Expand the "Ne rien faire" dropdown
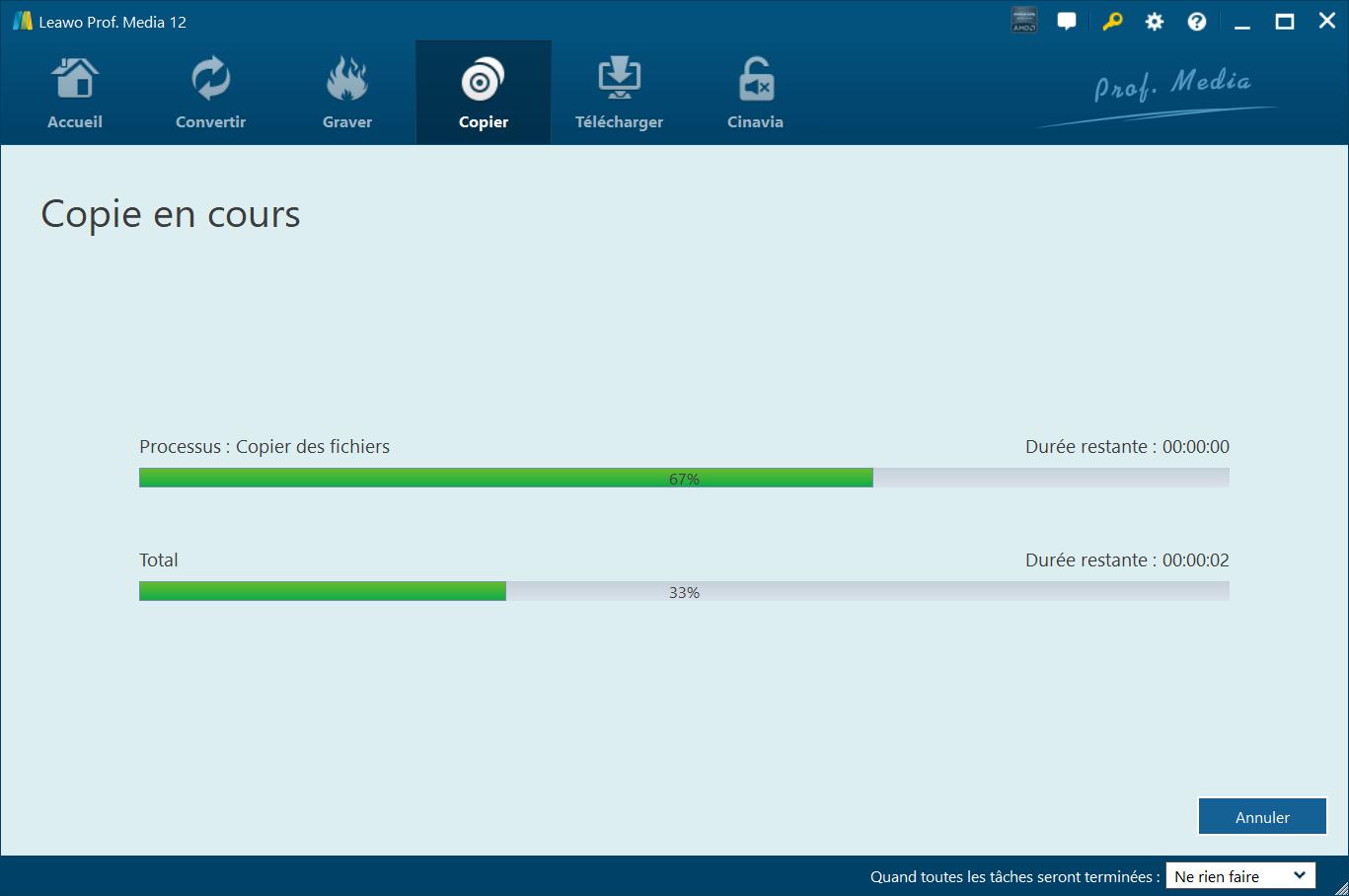Screen dimensions: 1349x896 click(1240, 876)
